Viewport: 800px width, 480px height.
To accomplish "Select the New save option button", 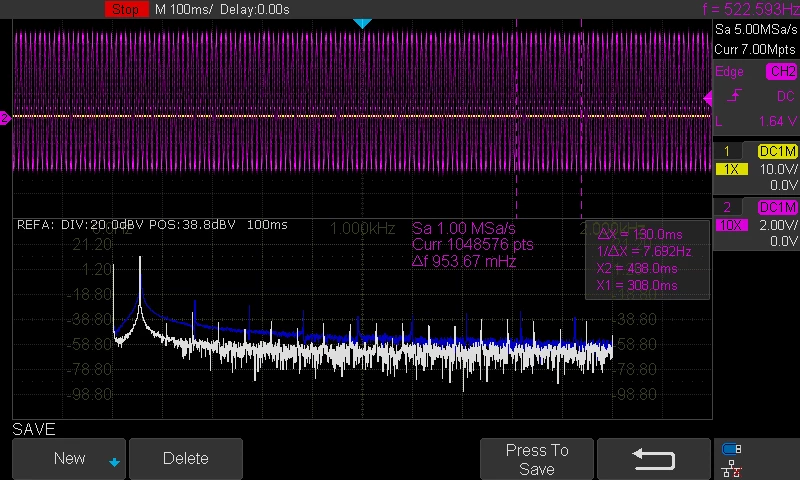I will pyautogui.click(x=69, y=459).
